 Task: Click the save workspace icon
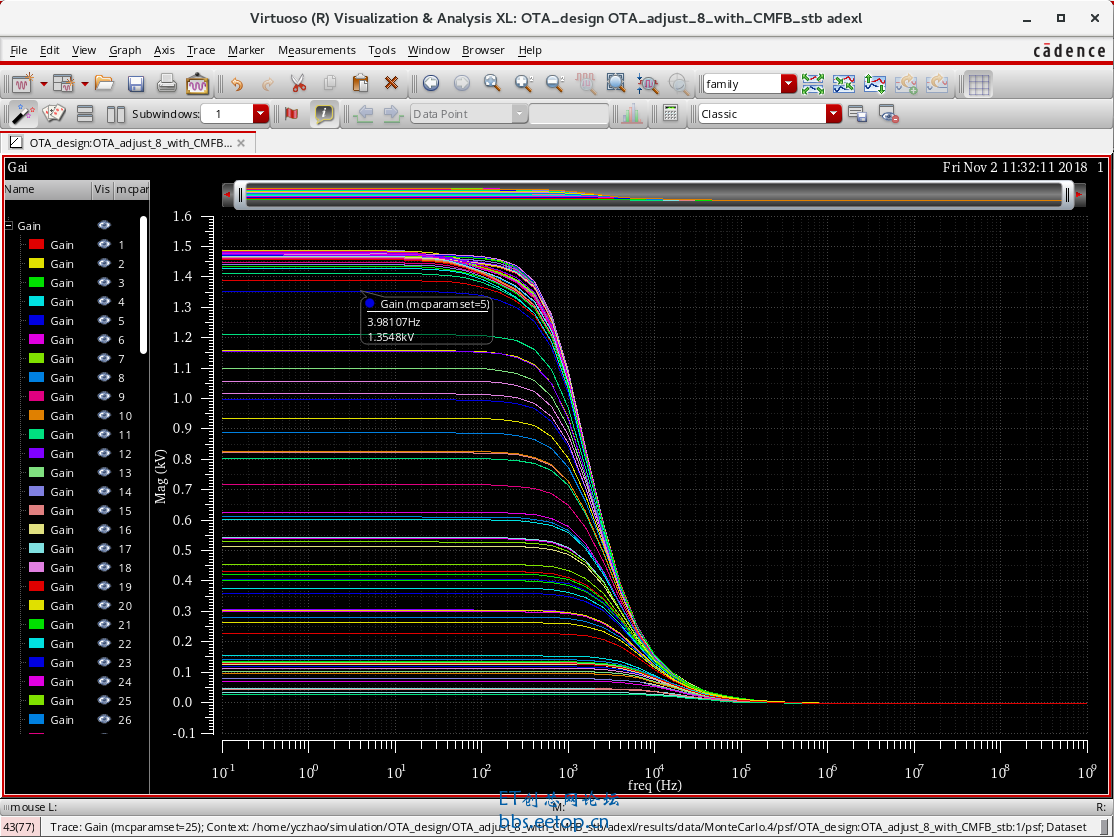[x=858, y=114]
